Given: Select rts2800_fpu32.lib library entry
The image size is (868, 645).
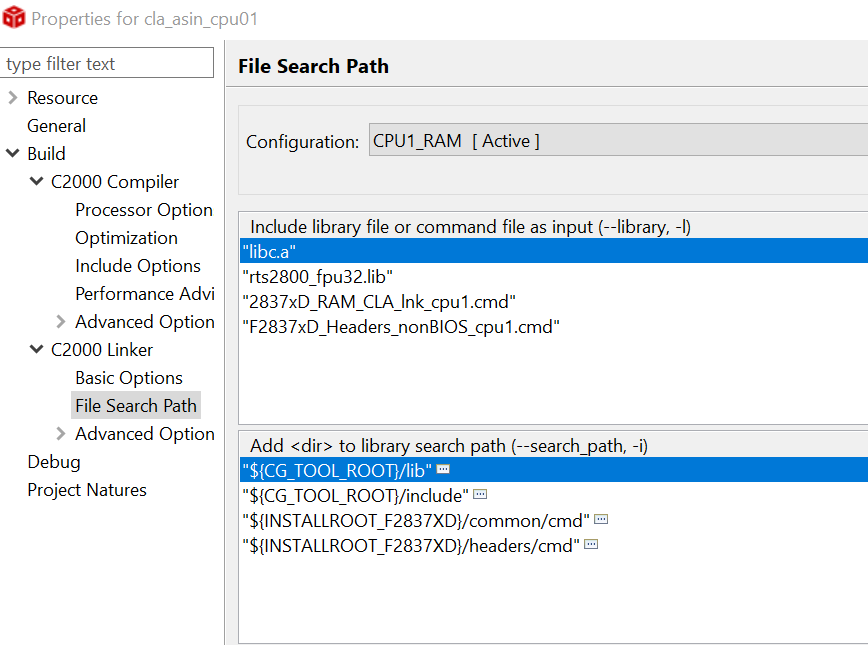Looking at the screenshot, I should click(317, 276).
